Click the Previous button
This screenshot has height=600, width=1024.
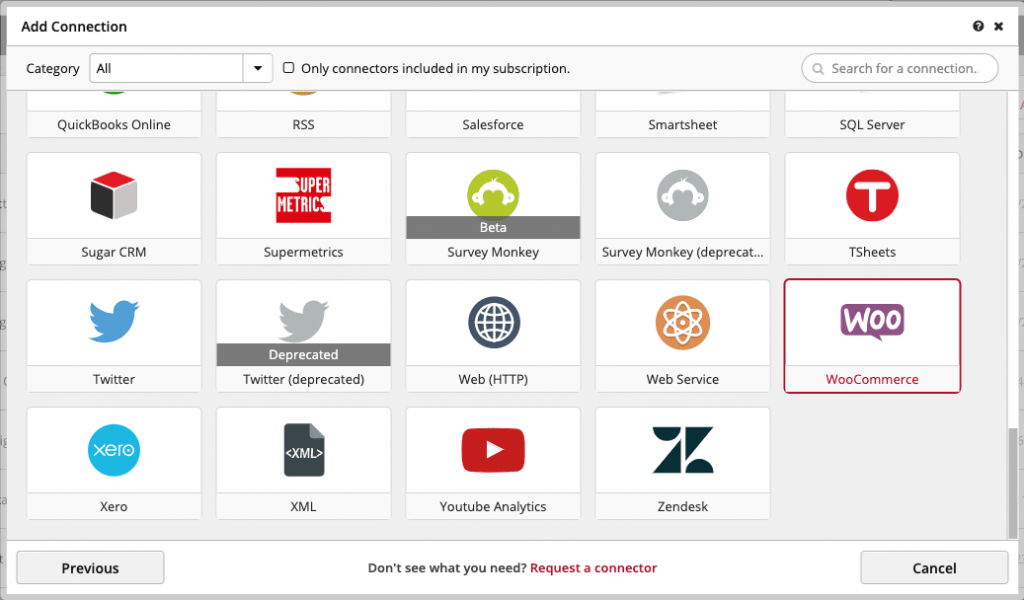point(90,567)
